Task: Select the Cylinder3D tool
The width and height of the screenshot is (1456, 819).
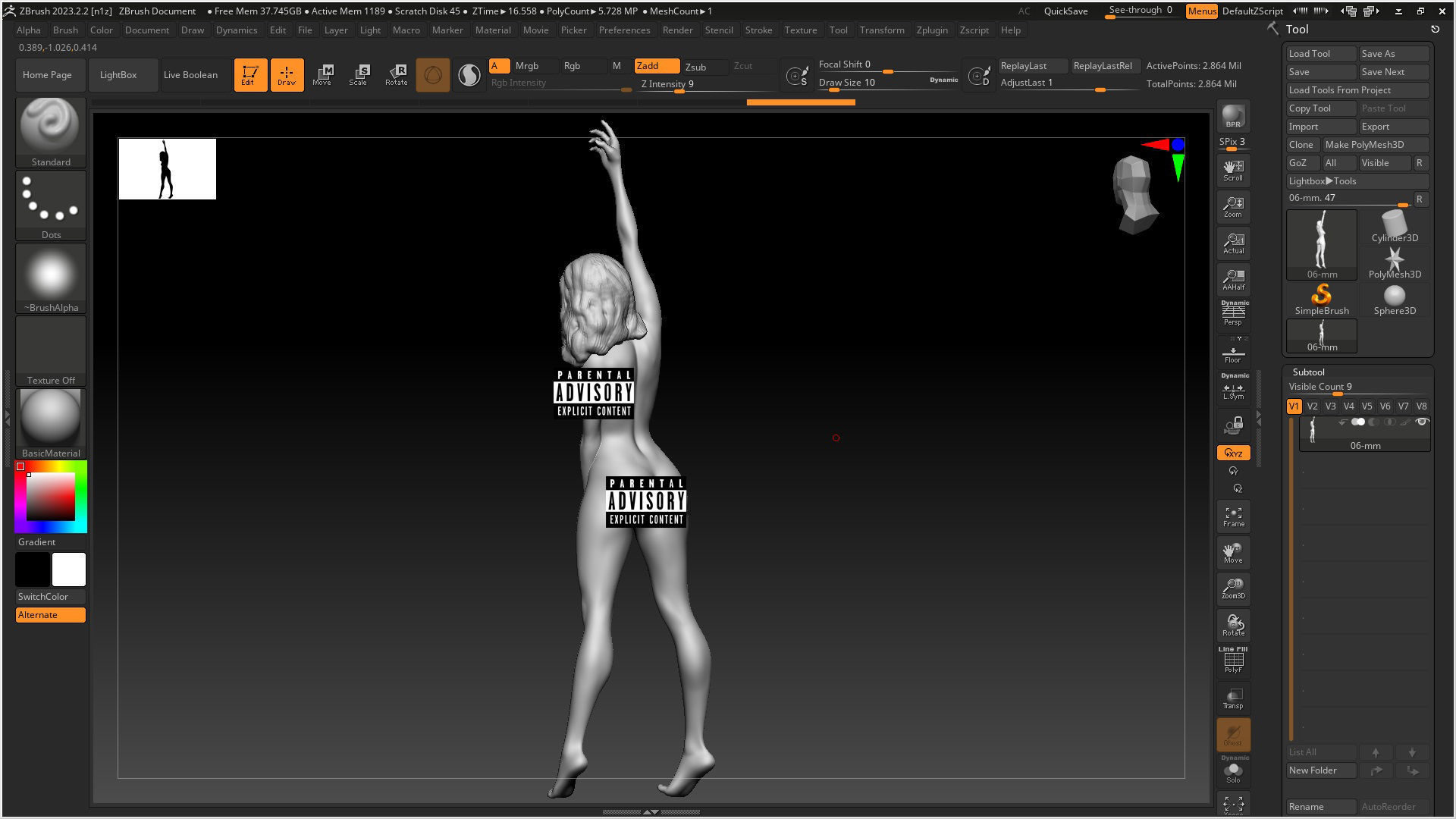Action: (1395, 226)
